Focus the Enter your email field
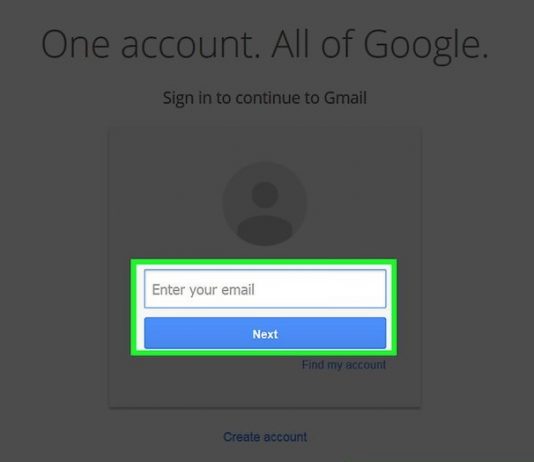 click(x=265, y=289)
